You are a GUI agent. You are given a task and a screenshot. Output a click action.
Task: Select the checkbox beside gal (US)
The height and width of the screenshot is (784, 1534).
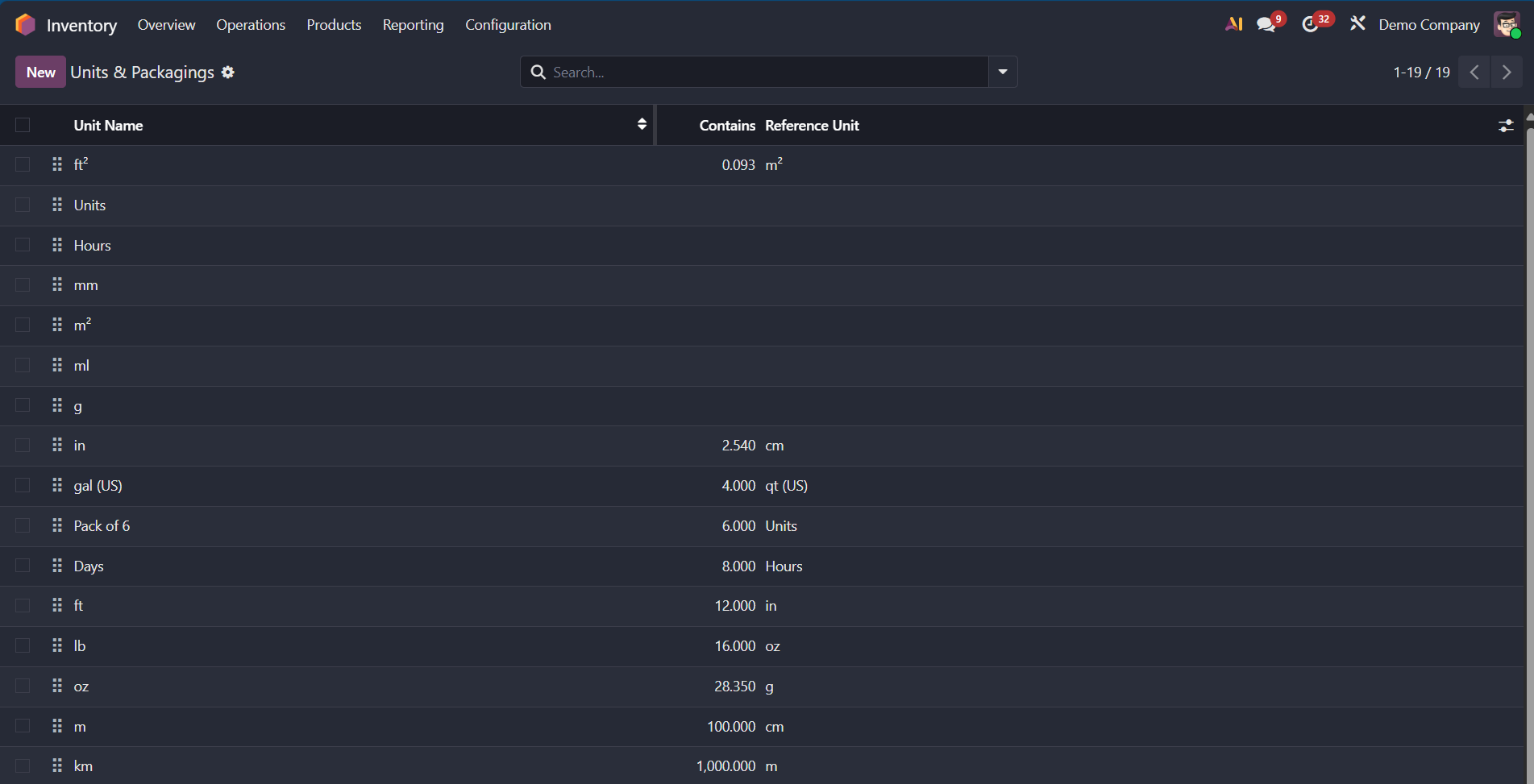click(23, 485)
